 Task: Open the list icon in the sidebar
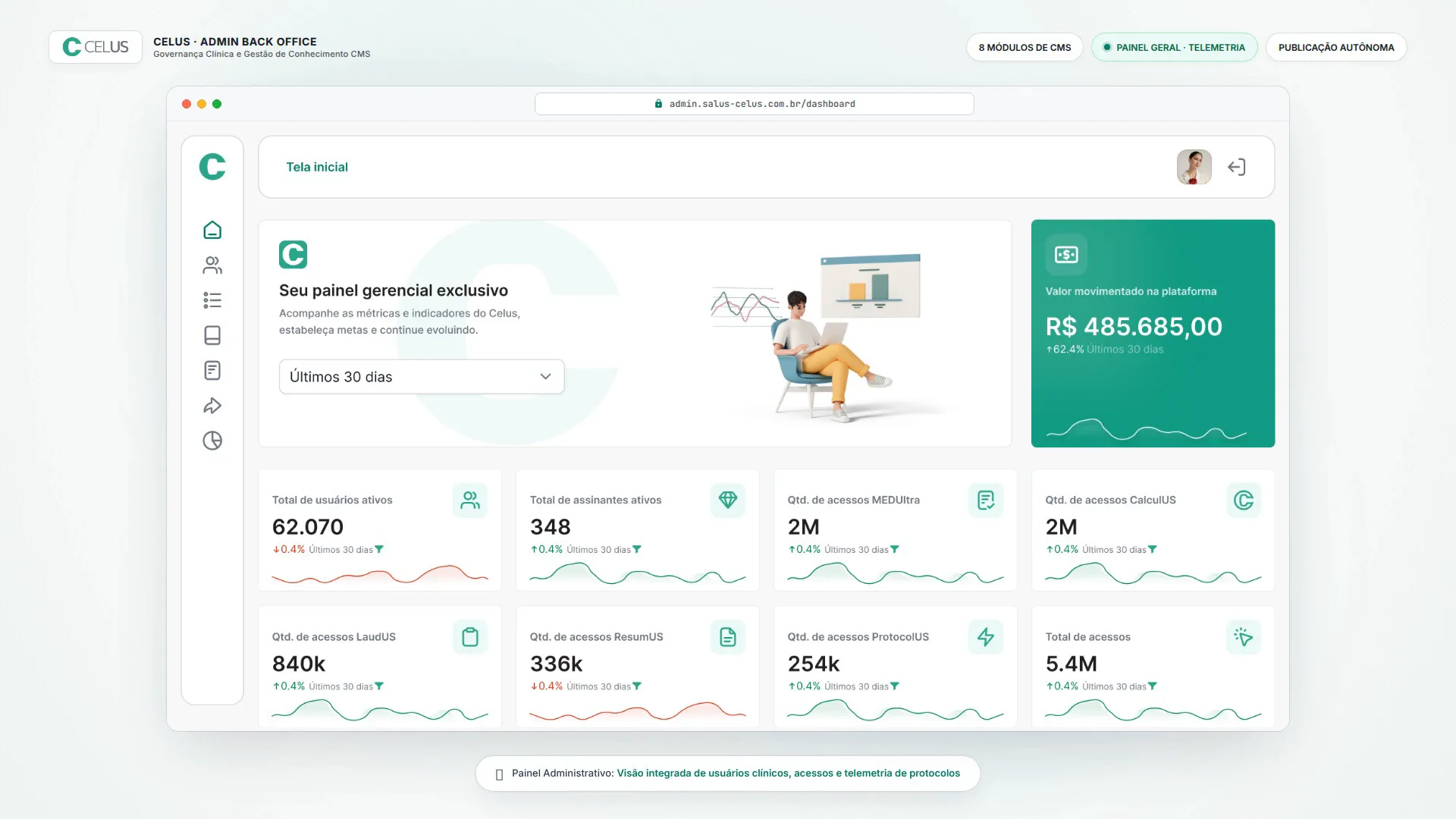click(212, 300)
